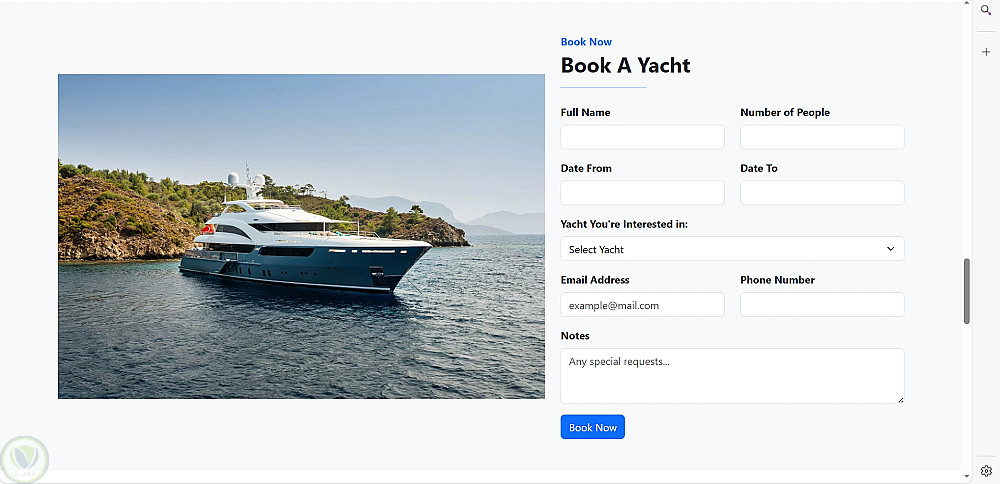Click the shield badge logo
The width and height of the screenshot is (1000, 484).
pyautogui.click(x=23, y=459)
